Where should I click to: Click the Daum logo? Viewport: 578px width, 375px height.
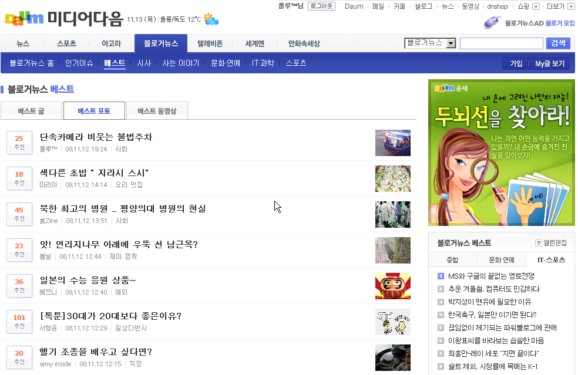pyautogui.click(x=24, y=18)
